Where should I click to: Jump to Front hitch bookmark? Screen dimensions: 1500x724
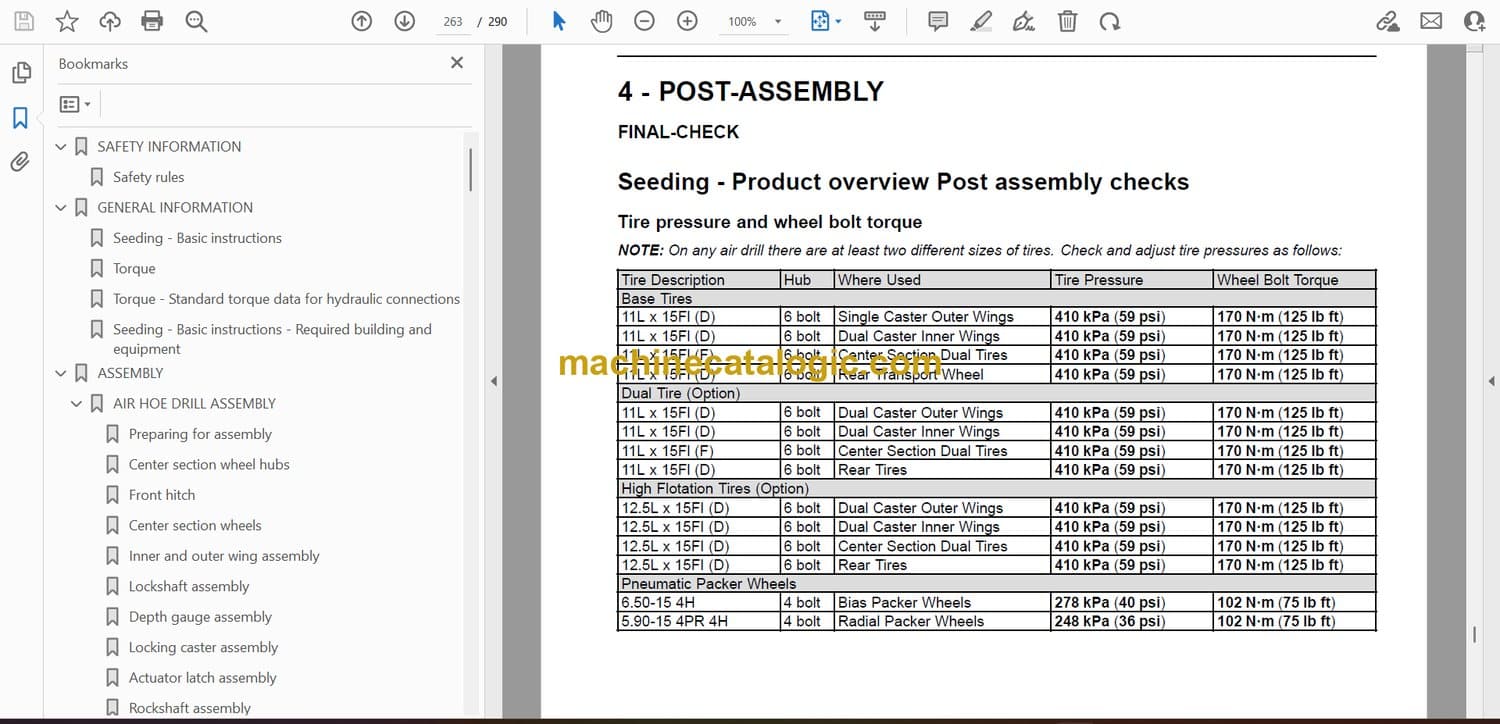(162, 495)
